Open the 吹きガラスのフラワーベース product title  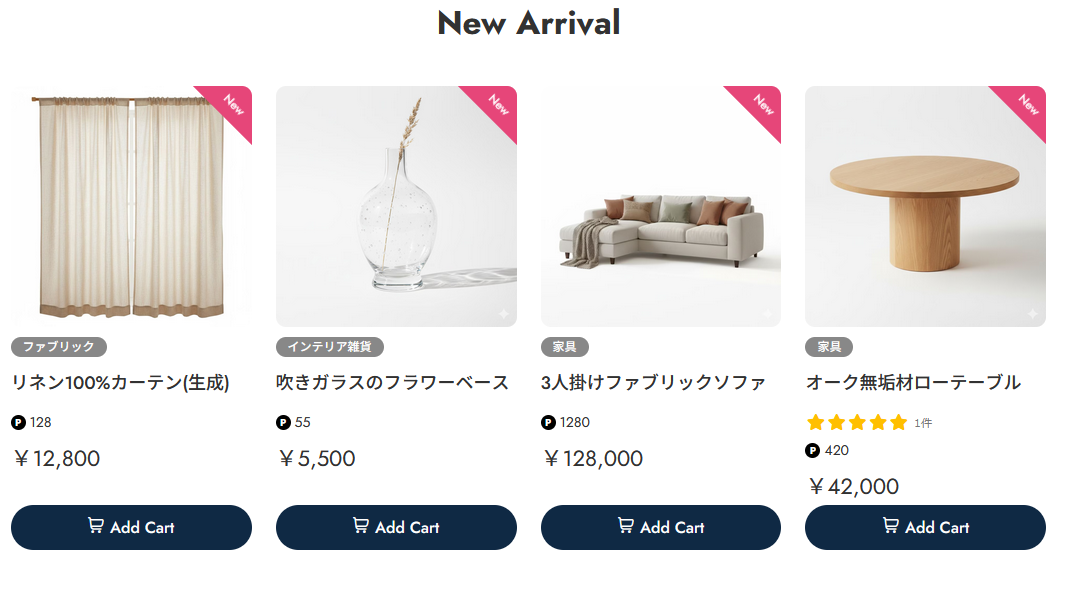point(393,382)
